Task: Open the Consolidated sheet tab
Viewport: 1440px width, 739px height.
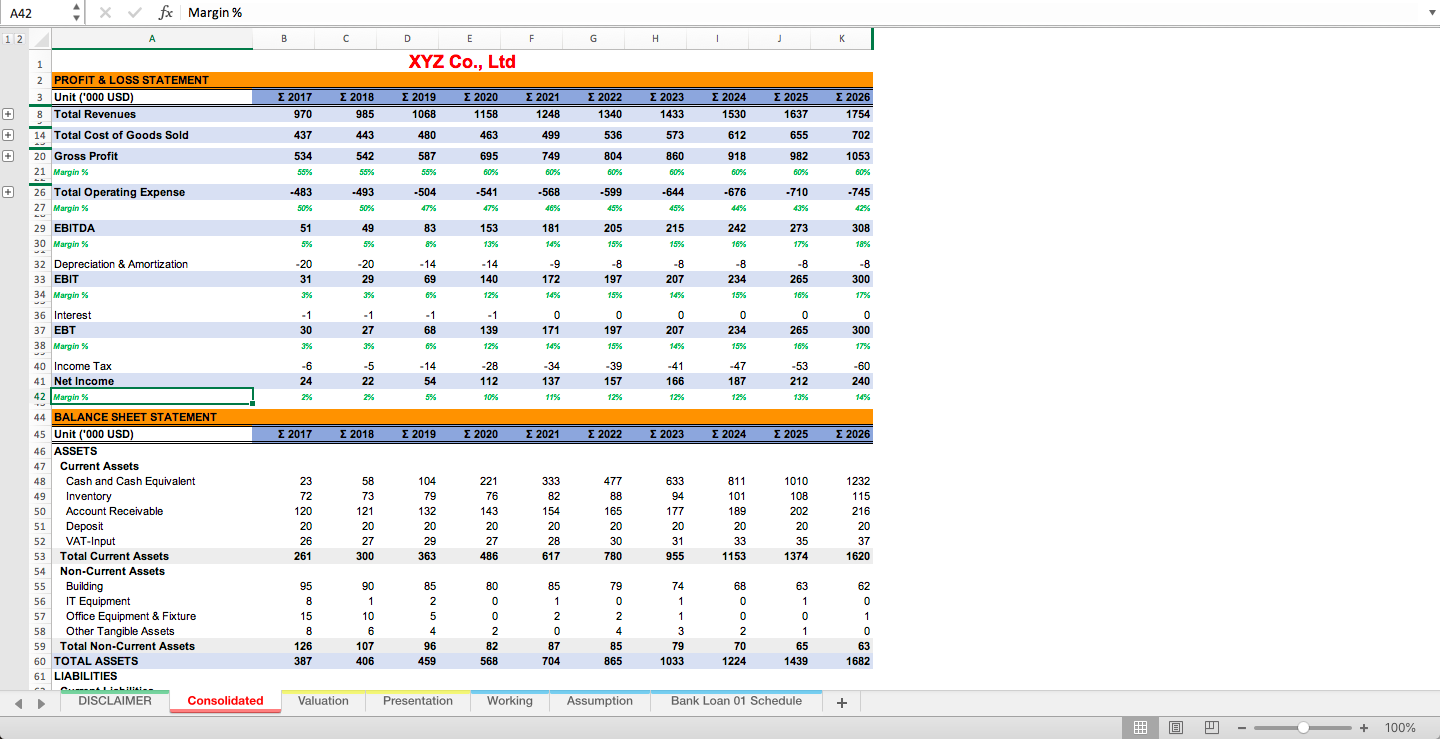Action: tap(225, 701)
